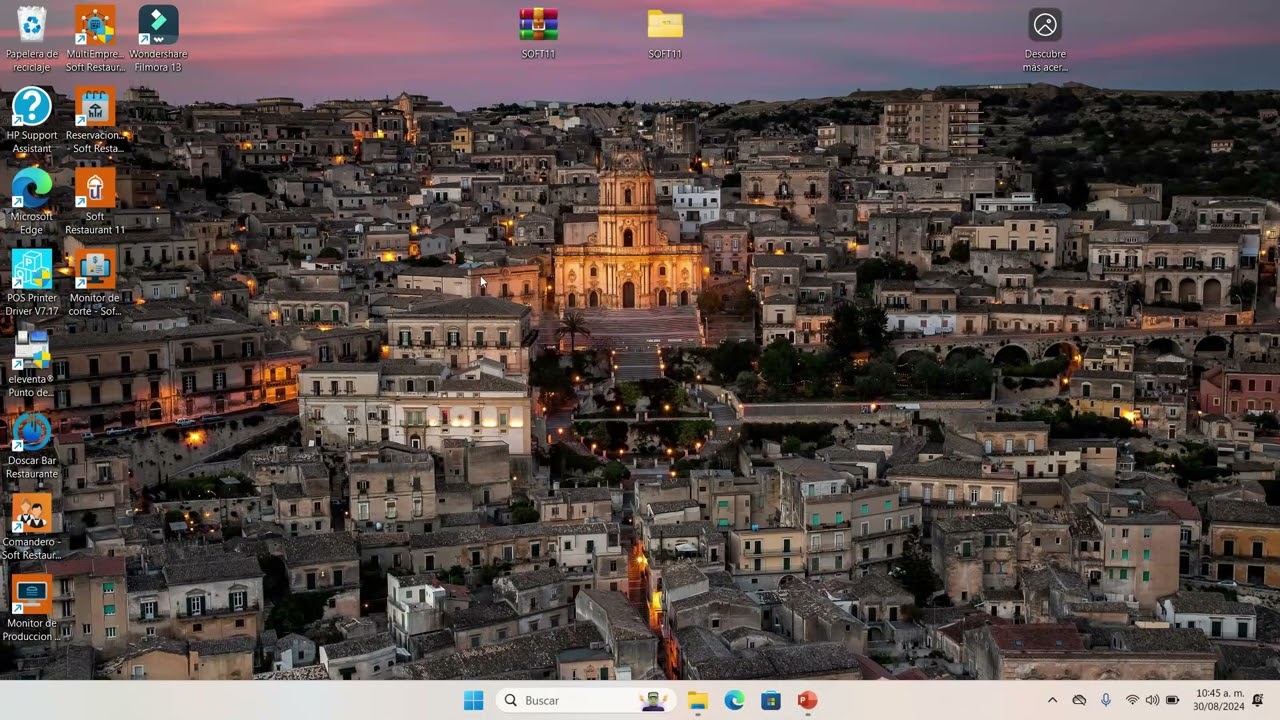Click the OneDrive cloud tray icon

tap(1079, 700)
